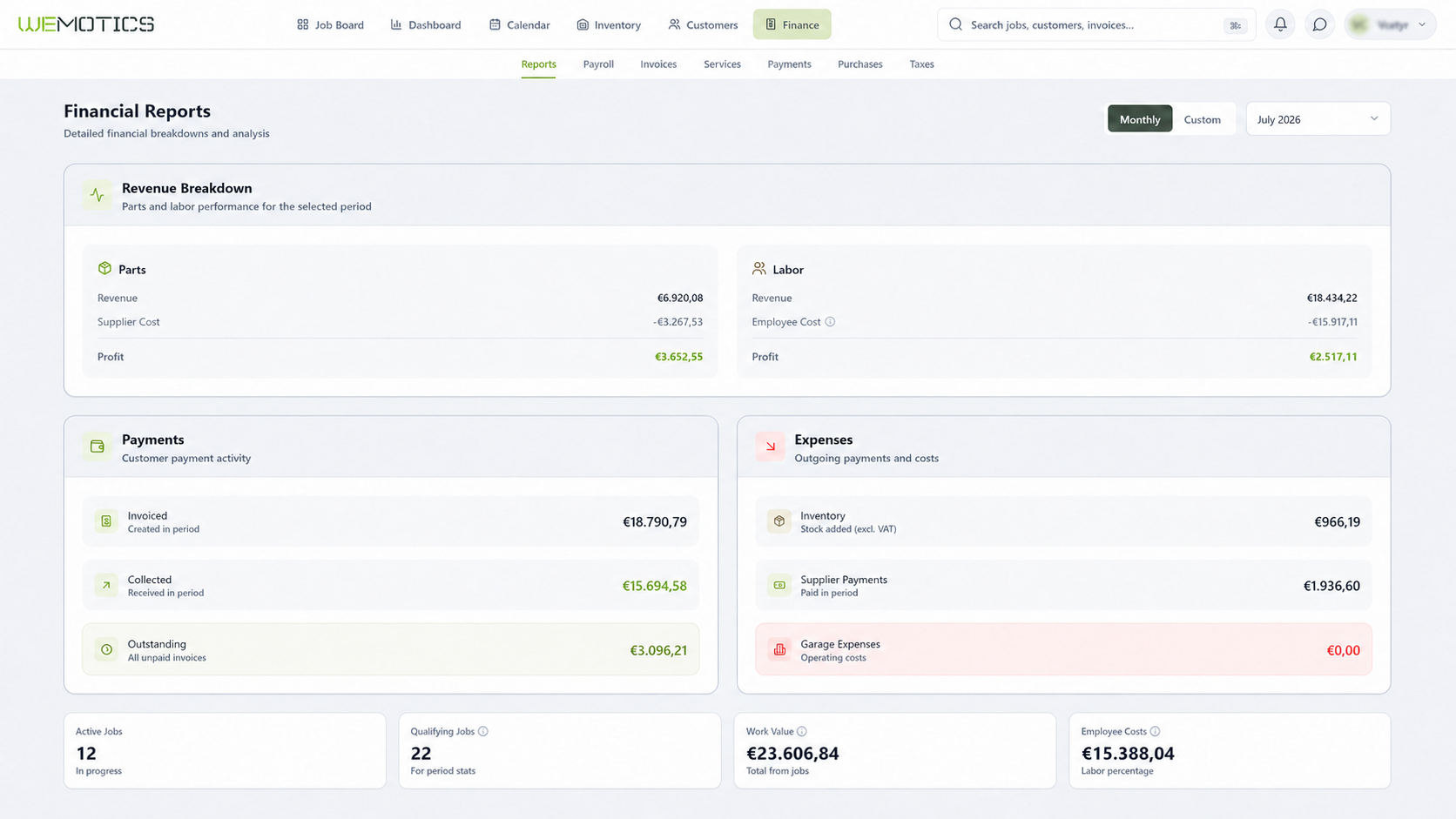
Task: Click the Outstanding amount €3.096,21
Action: [658, 650]
